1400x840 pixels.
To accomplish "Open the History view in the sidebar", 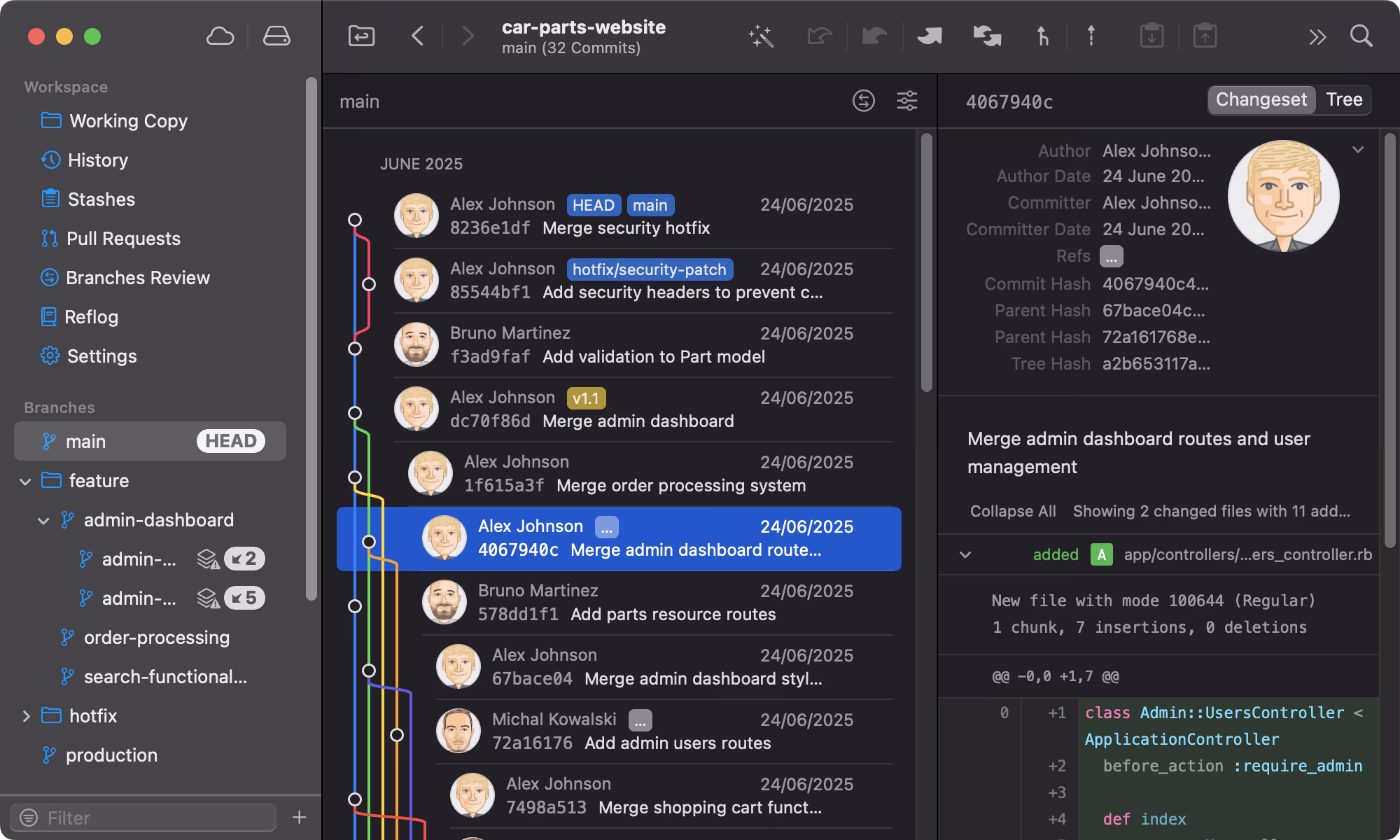I will 97,160.
